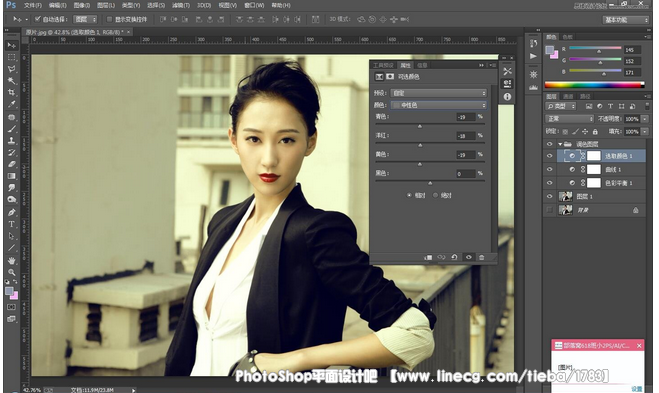The width and height of the screenshot is (659, 393).
Task: Open the 颜色 dropdown showing 中性色
Action: pos(438,105)
